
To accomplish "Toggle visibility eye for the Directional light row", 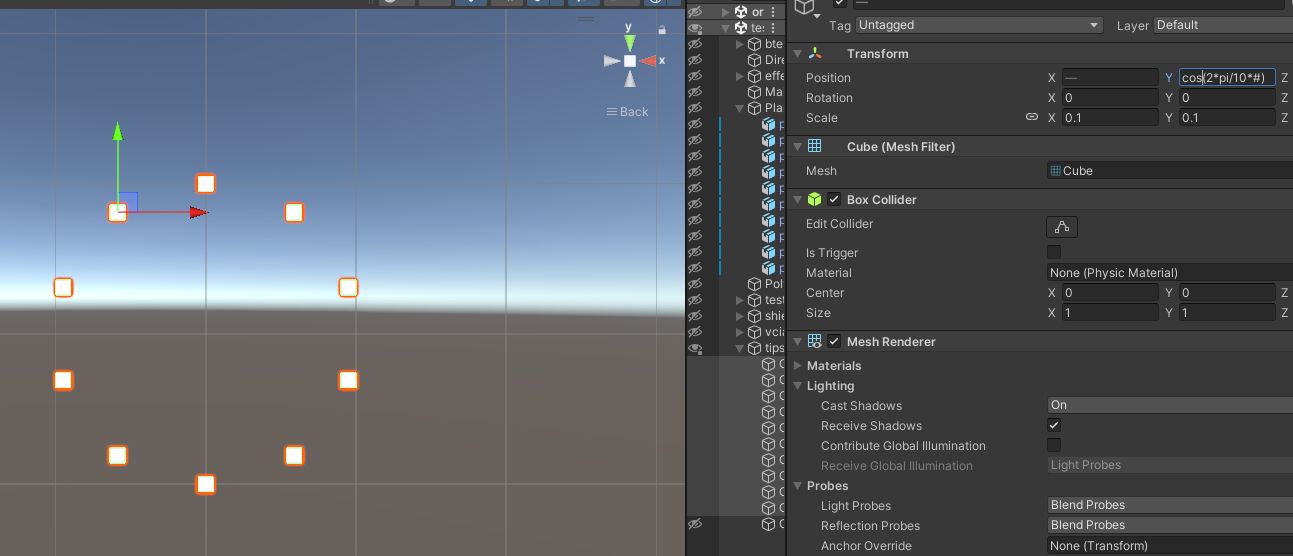I will pyautogui.click(x=695, y=60).
